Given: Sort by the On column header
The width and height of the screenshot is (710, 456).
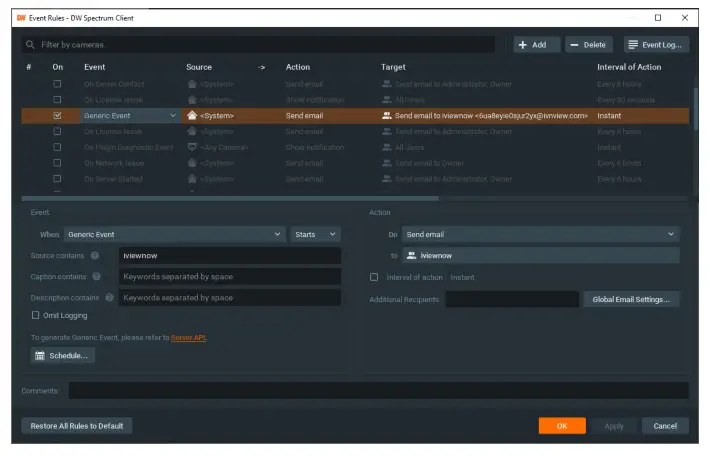Looking at the screenshot, I should 58,67.
